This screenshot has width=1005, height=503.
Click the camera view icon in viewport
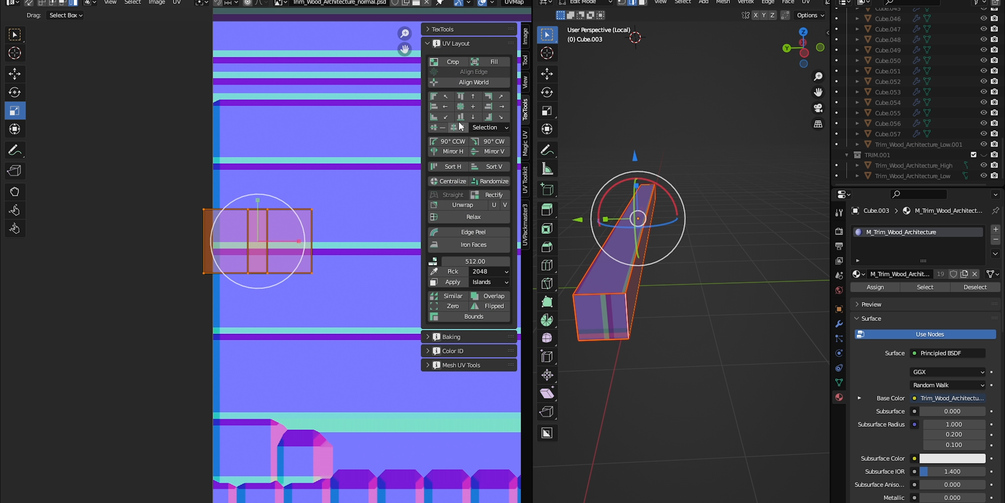click(818, 108)
